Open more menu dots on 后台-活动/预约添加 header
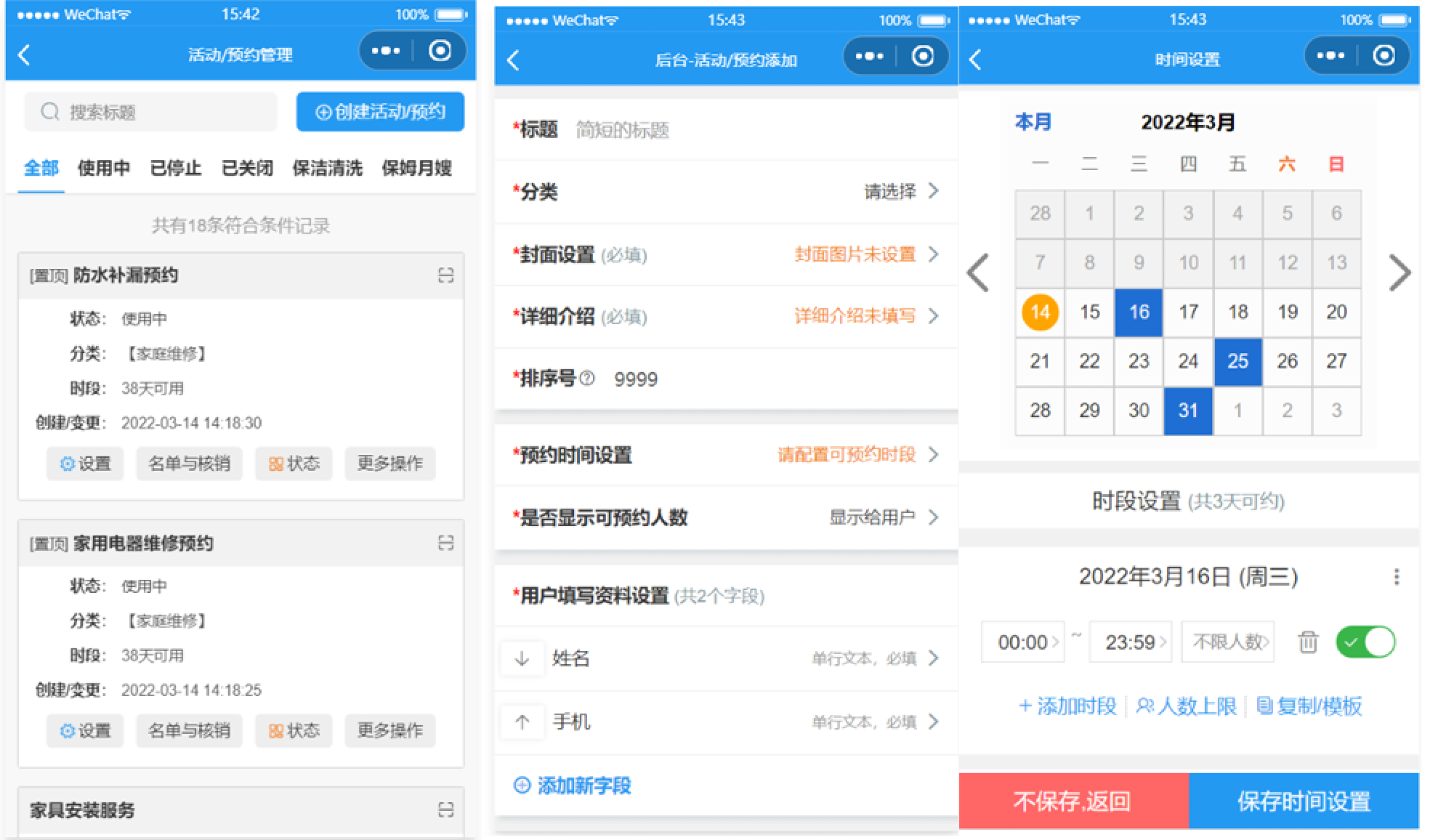This screenshot has width=1446, height=840. [869, 56]
